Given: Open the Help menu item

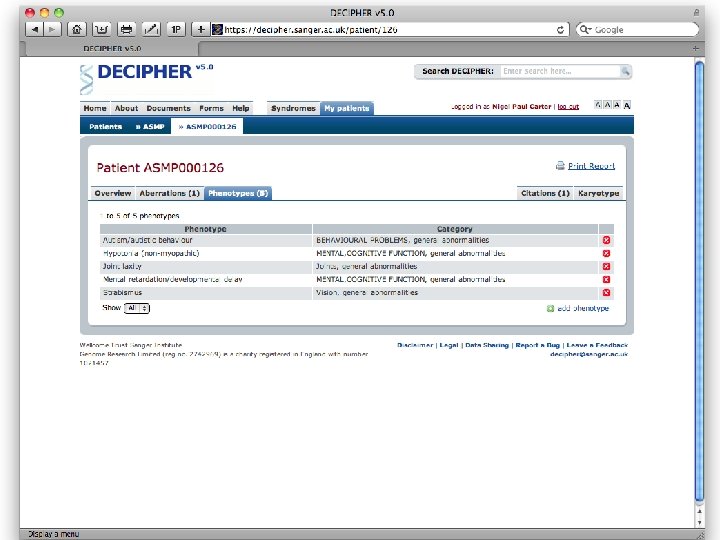Looking at the screenshot, I should pyautogui.click(x=241, y=108).
